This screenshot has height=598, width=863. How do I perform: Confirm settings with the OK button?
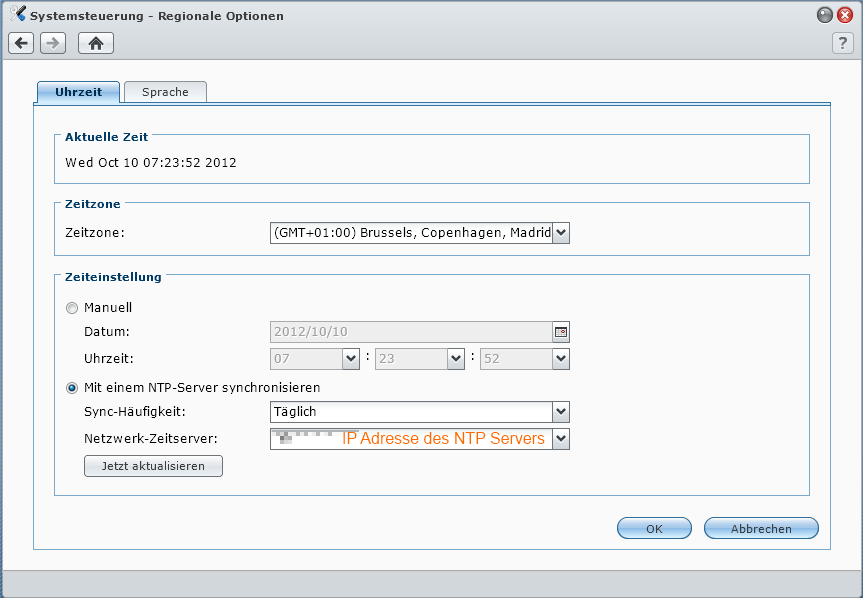(654, 529)
